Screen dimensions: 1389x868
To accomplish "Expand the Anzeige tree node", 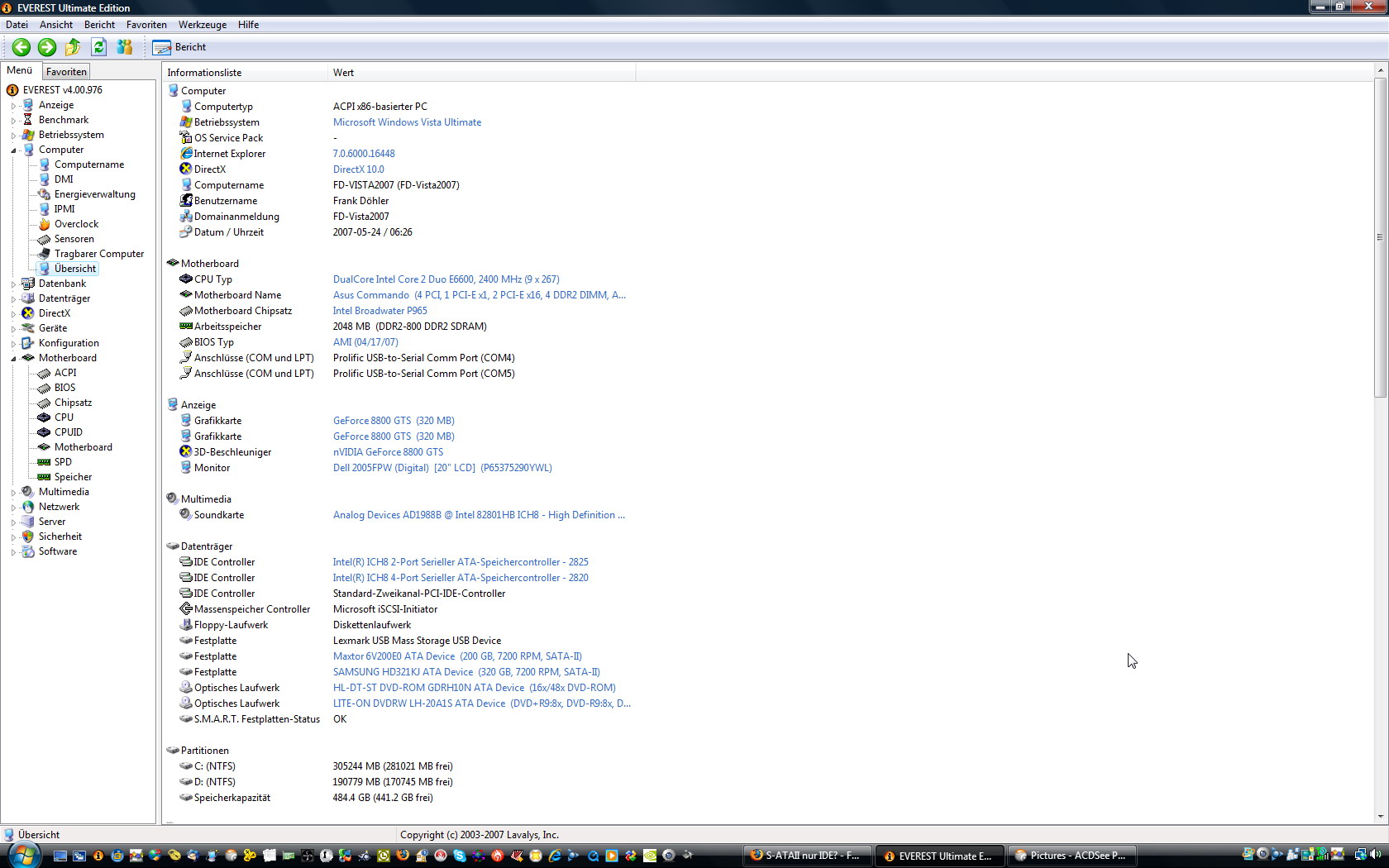I will 13,105.
